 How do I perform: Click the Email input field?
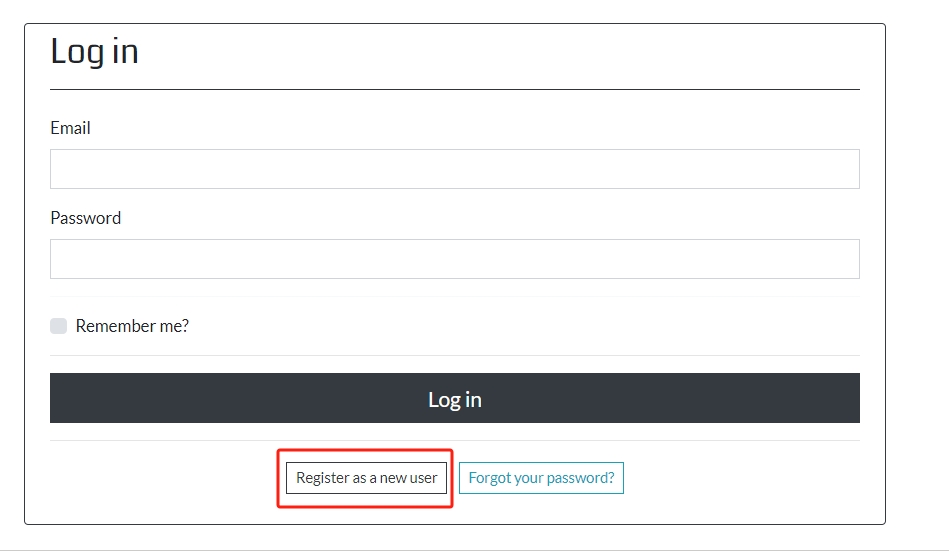pos(454,169)
